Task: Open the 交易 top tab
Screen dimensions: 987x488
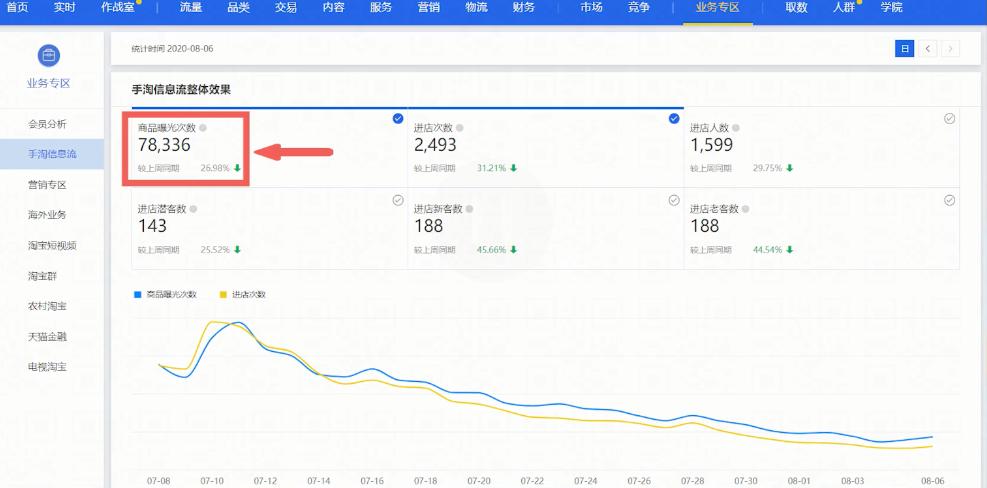Action: point(286,8)
